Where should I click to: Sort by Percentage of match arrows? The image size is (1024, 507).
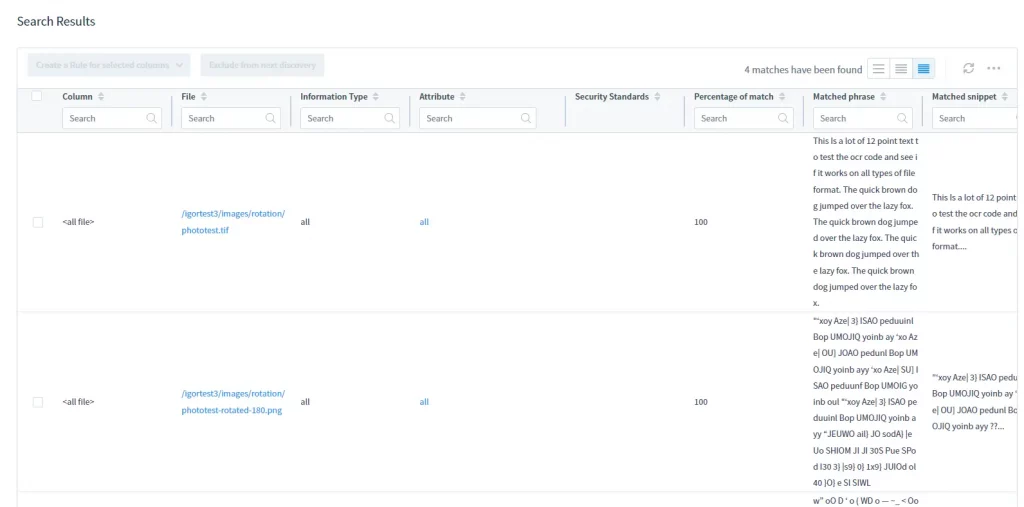click(783, 97)
